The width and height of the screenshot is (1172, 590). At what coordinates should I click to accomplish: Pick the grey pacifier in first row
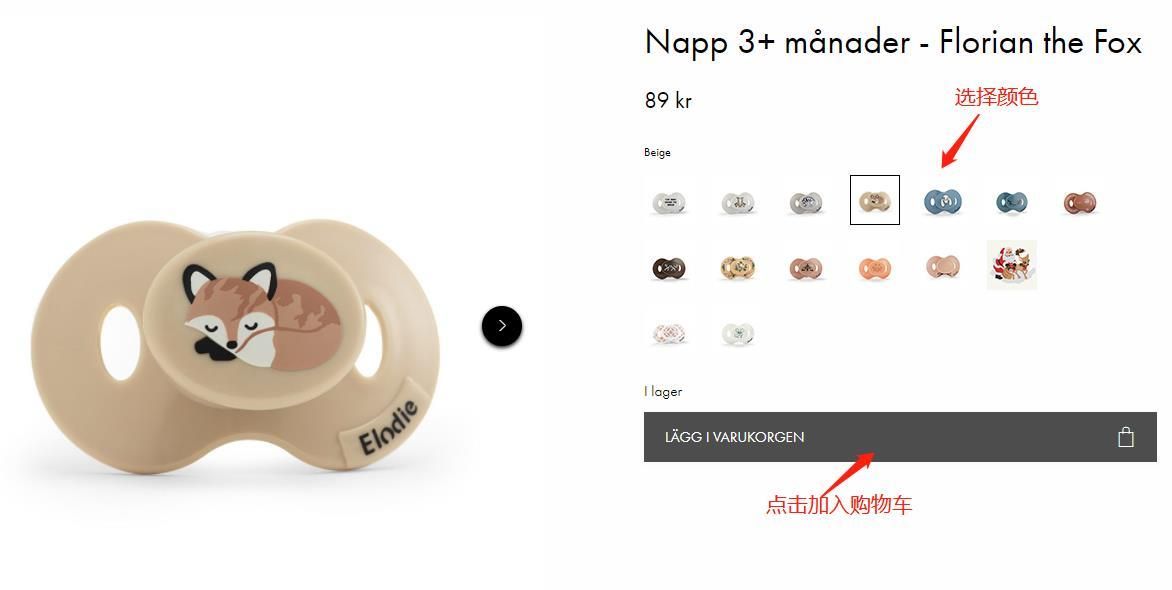coord(806,202)
